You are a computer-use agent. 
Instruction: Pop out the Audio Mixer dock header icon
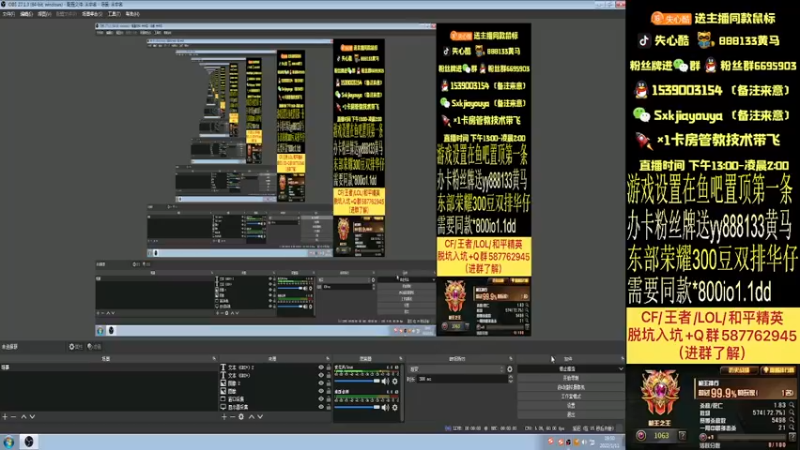(401, 359)
